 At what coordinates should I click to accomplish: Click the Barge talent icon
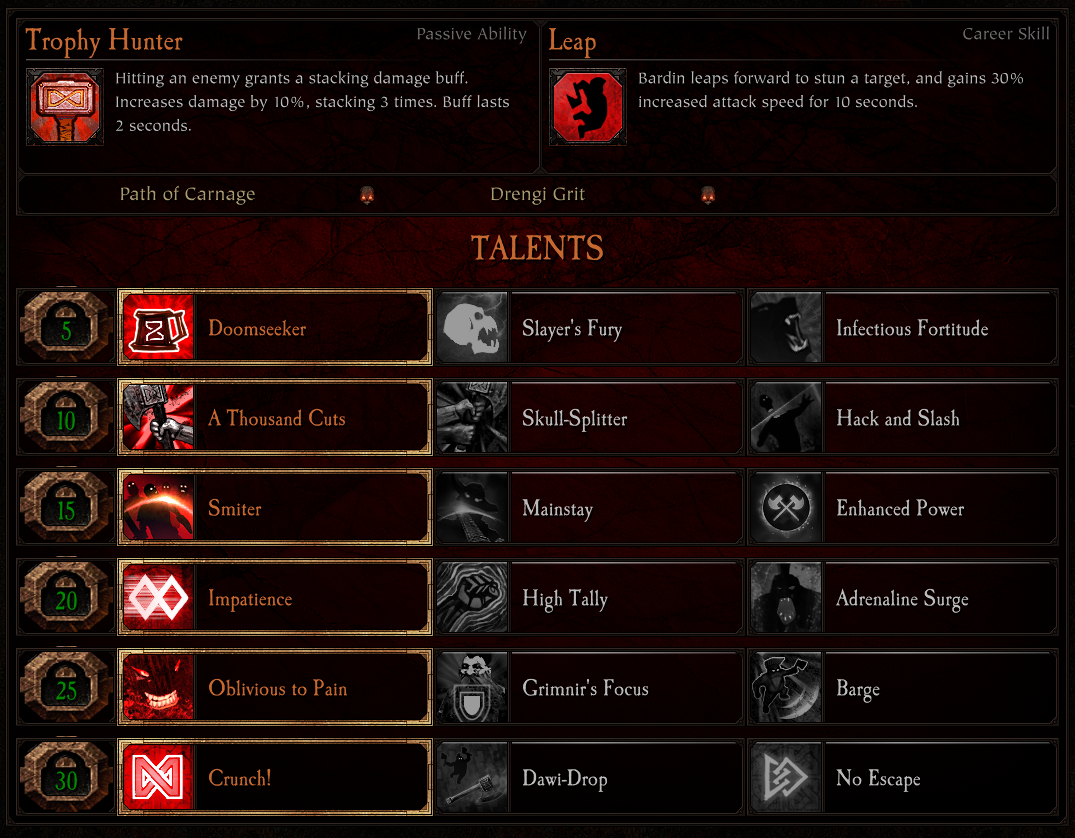786,688
